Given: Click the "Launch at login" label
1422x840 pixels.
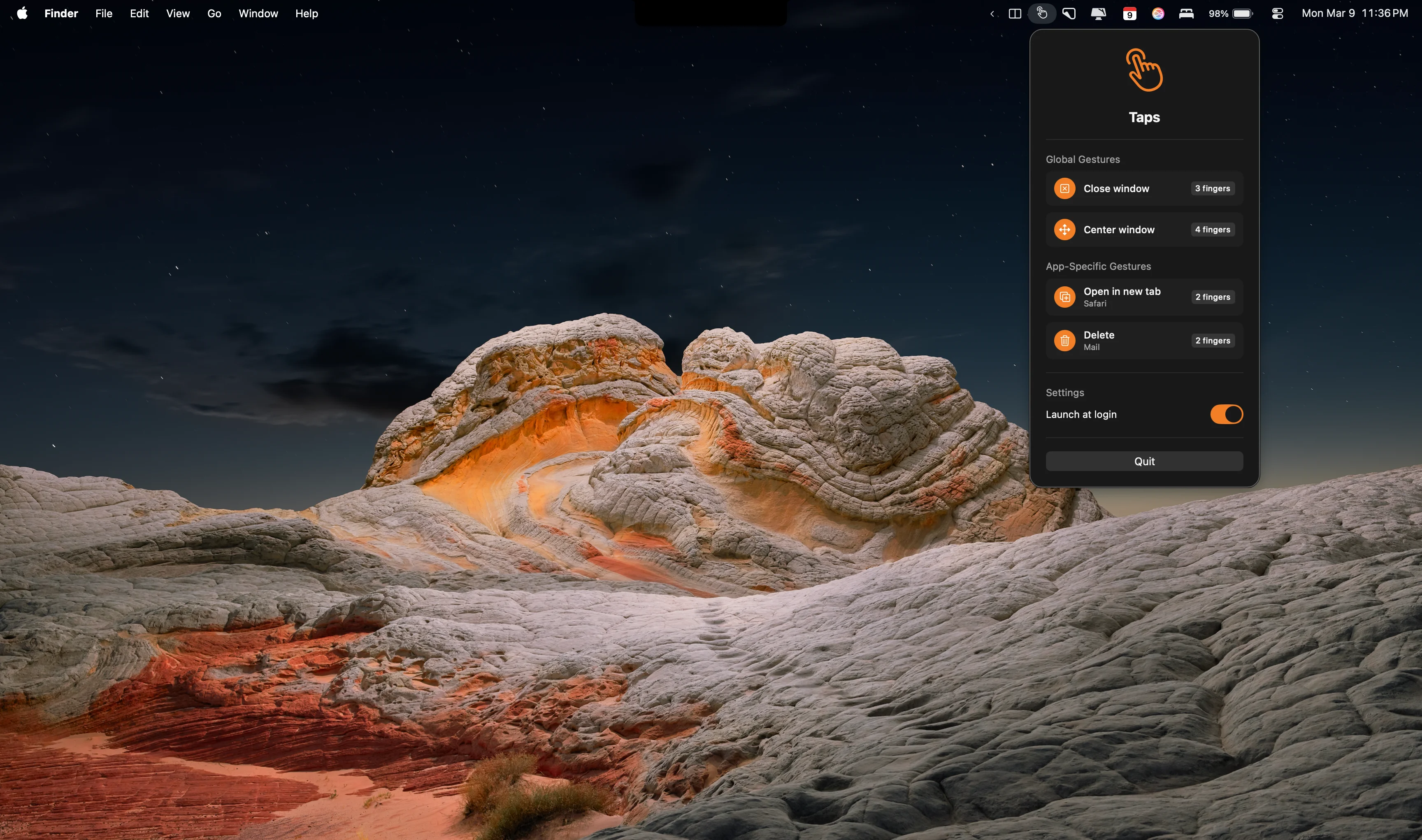Looking at the screenshot, I should coord(1080,414).
